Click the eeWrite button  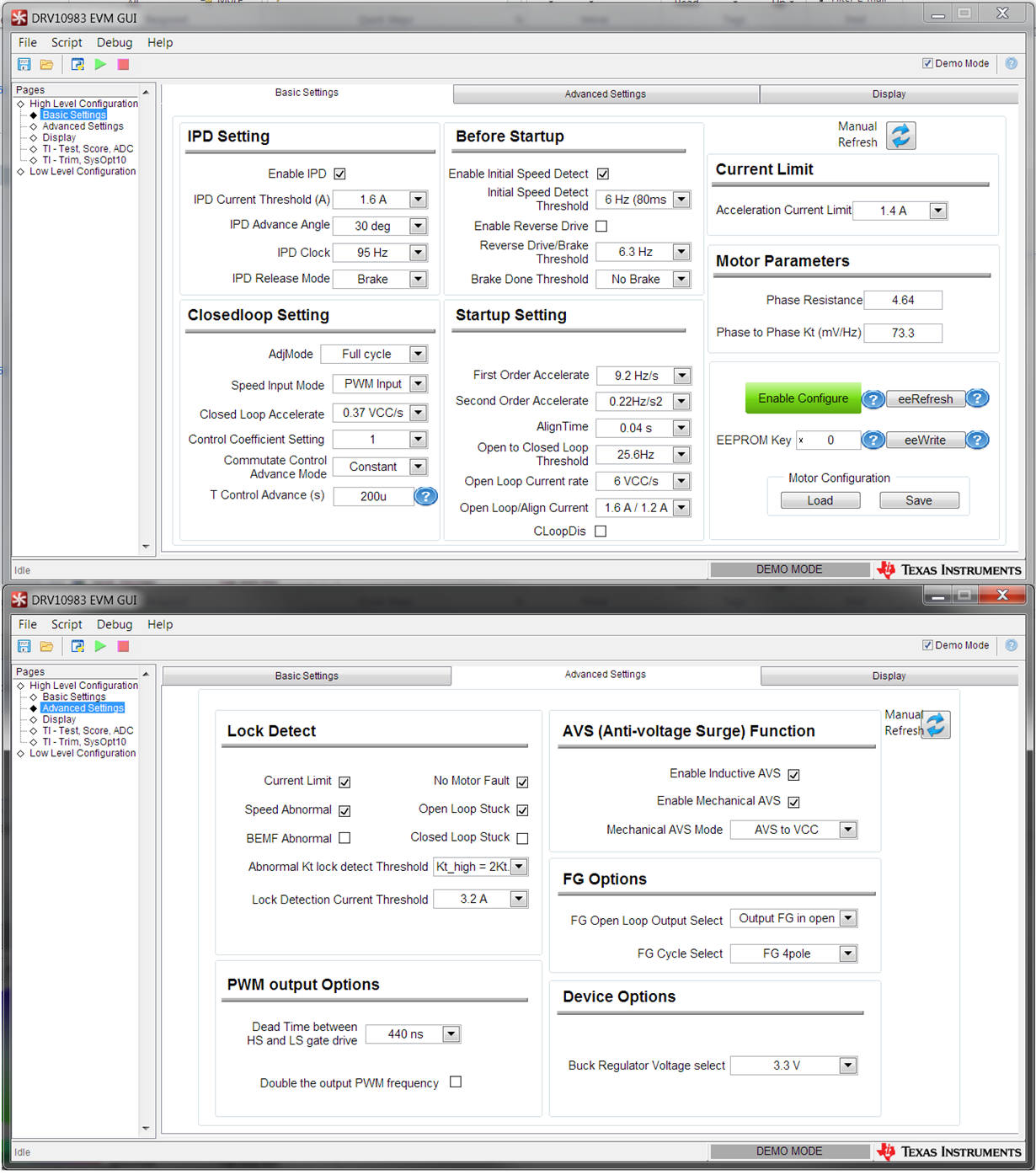926,440
